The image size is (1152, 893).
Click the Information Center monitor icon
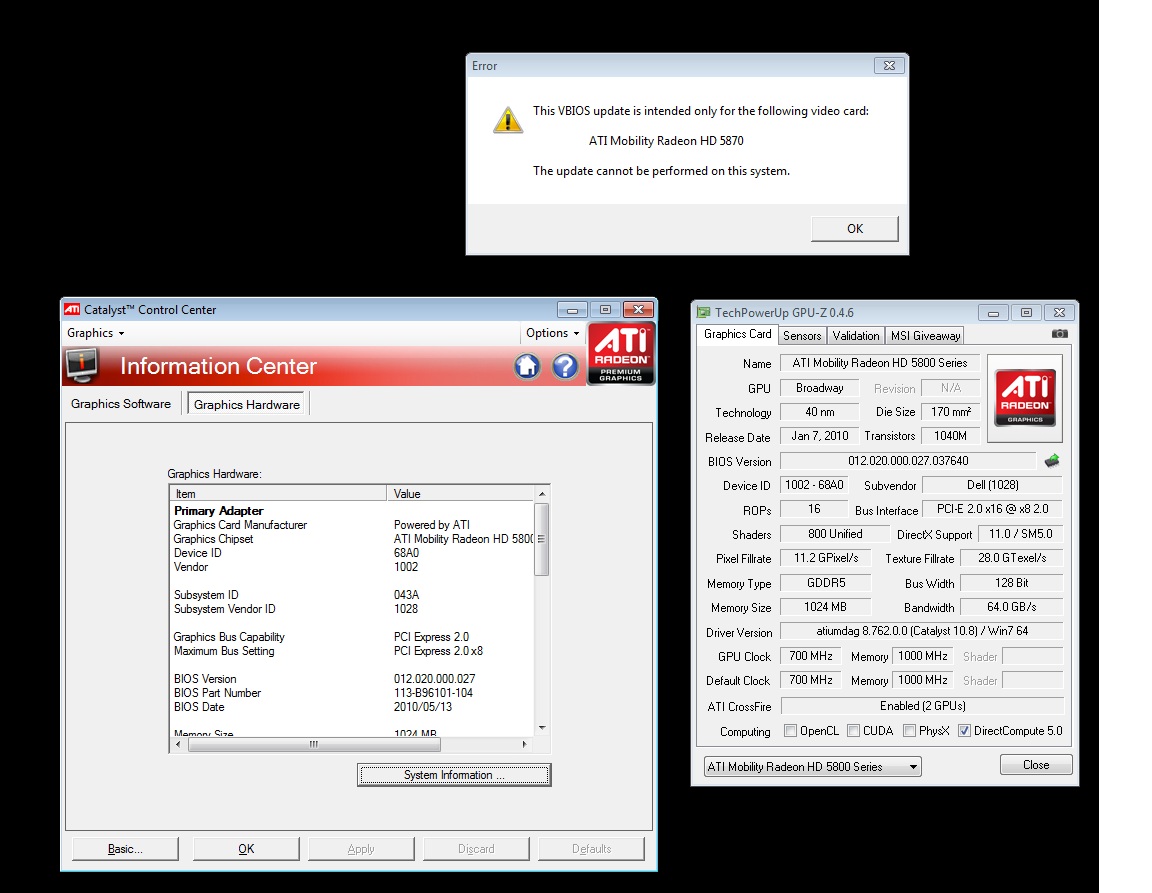82,366
